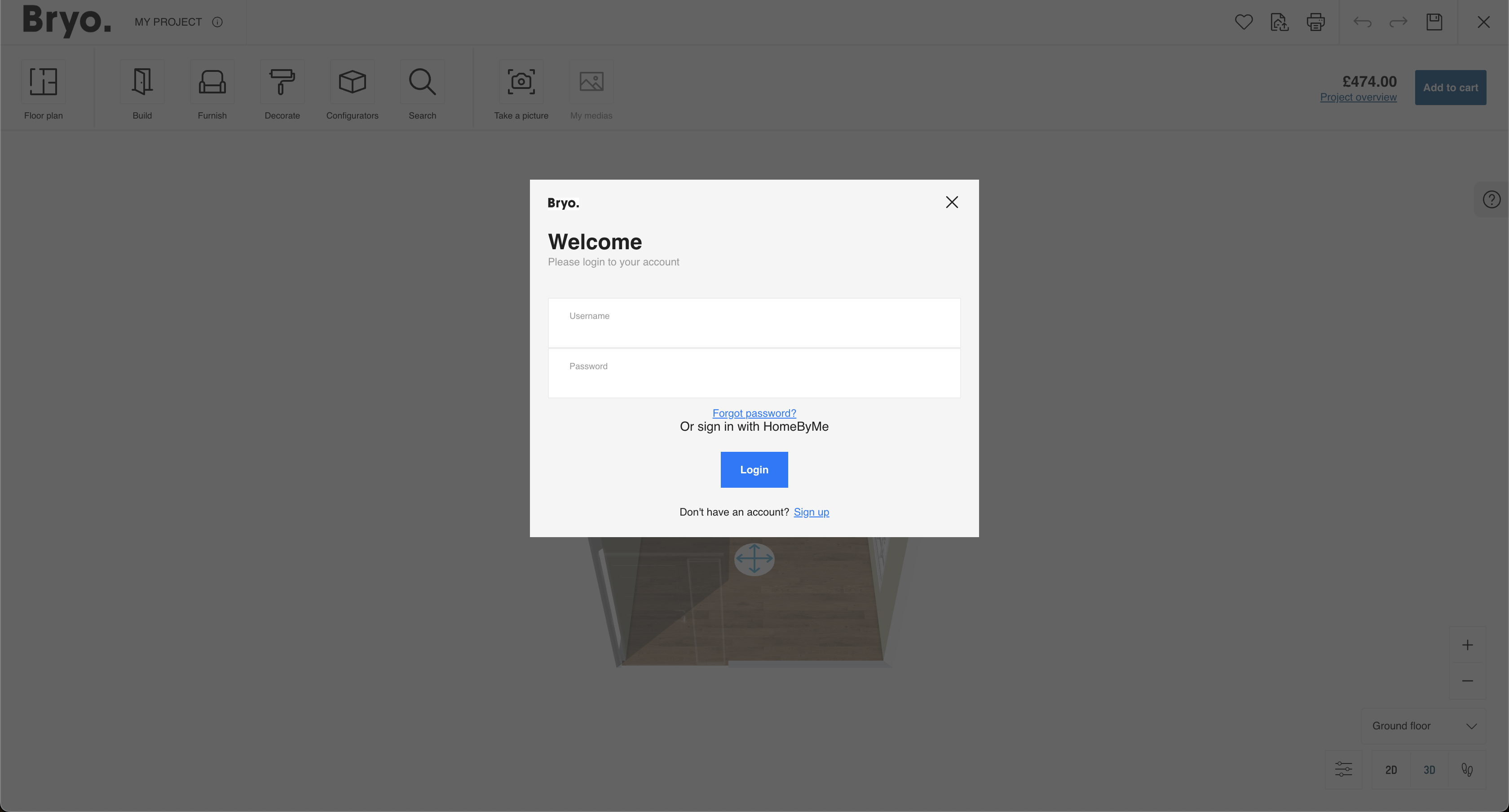Switch to 3D view
The width and height of the screenshot is (1509, 812).
1430,769
